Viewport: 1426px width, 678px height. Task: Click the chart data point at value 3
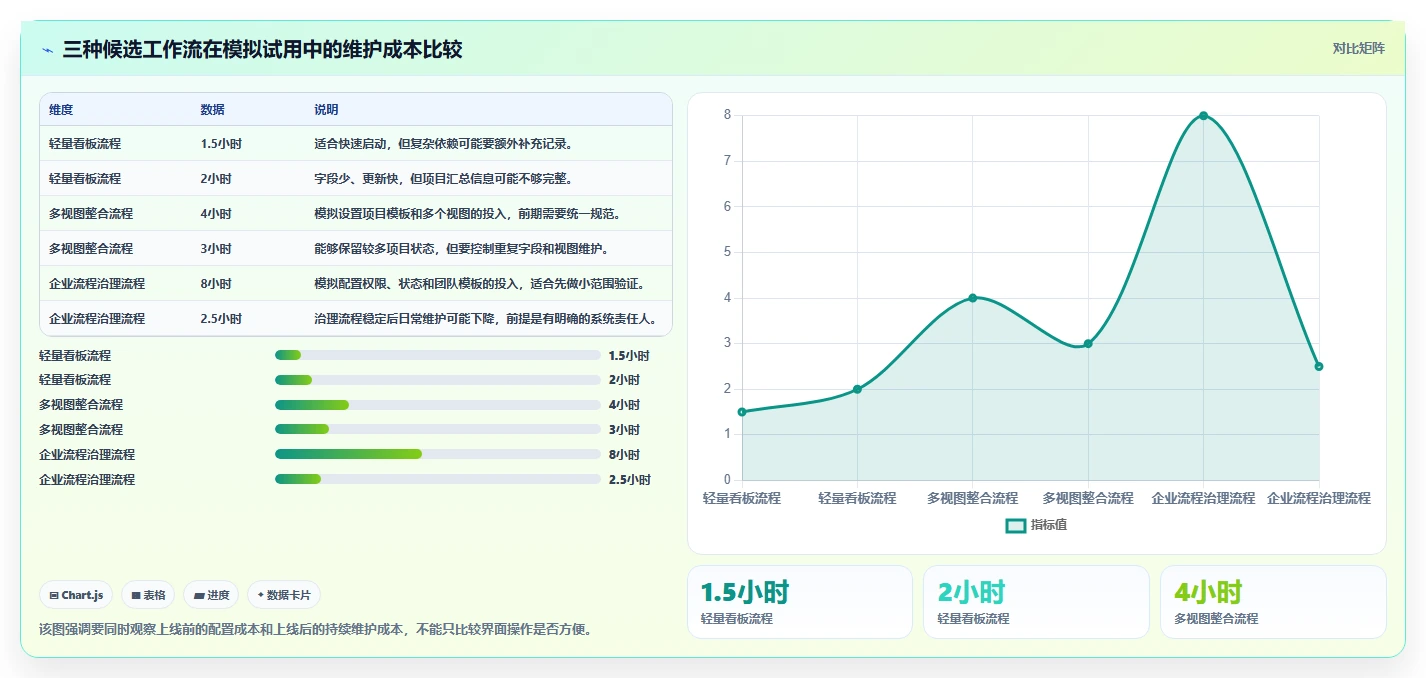pos(1088,343)
